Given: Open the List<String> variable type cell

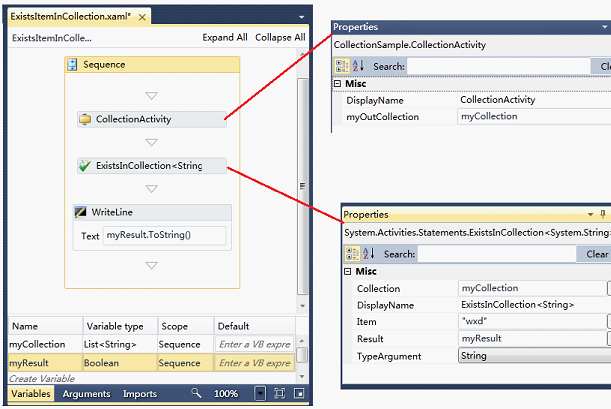Looking at the screenshot, I should tap(120, 344).
